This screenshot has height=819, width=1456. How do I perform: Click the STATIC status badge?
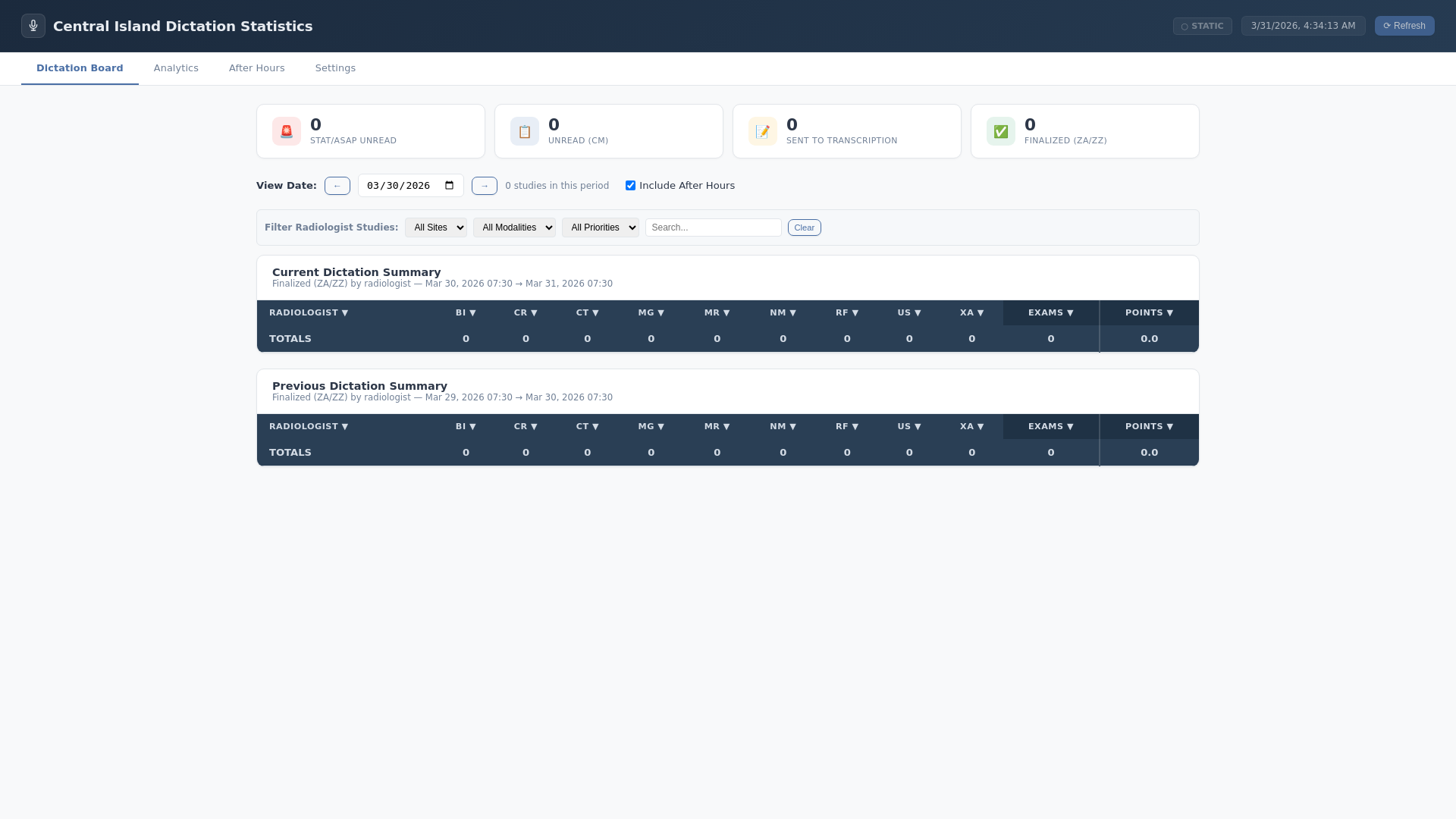point(1203,26)
